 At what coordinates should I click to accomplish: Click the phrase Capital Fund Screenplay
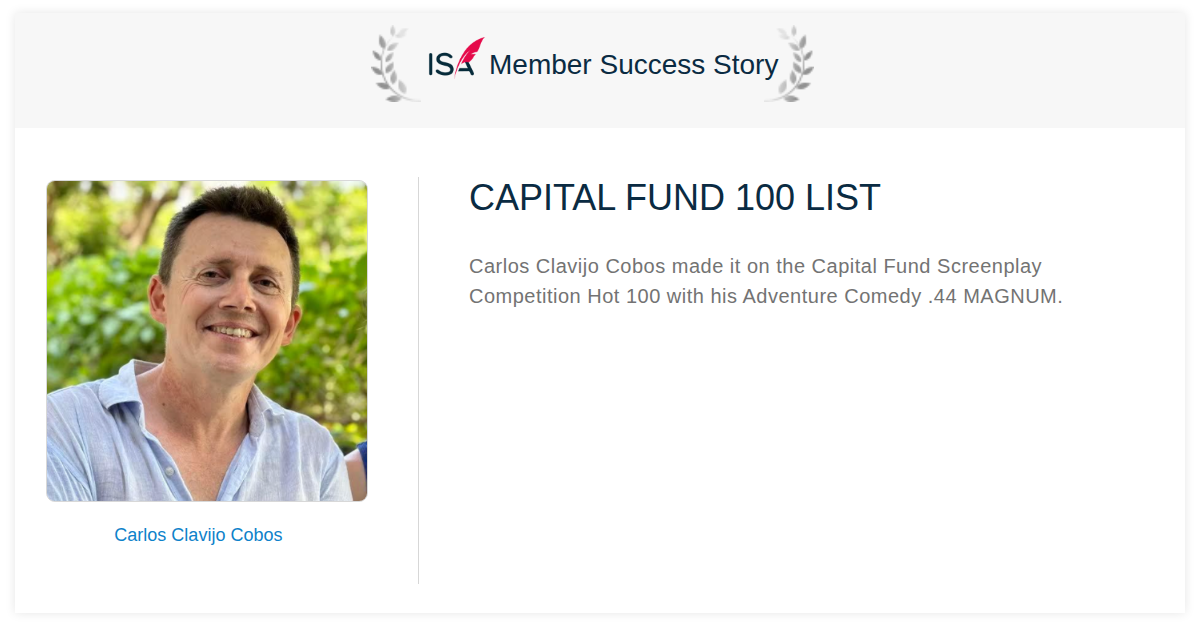click(927, 267)
